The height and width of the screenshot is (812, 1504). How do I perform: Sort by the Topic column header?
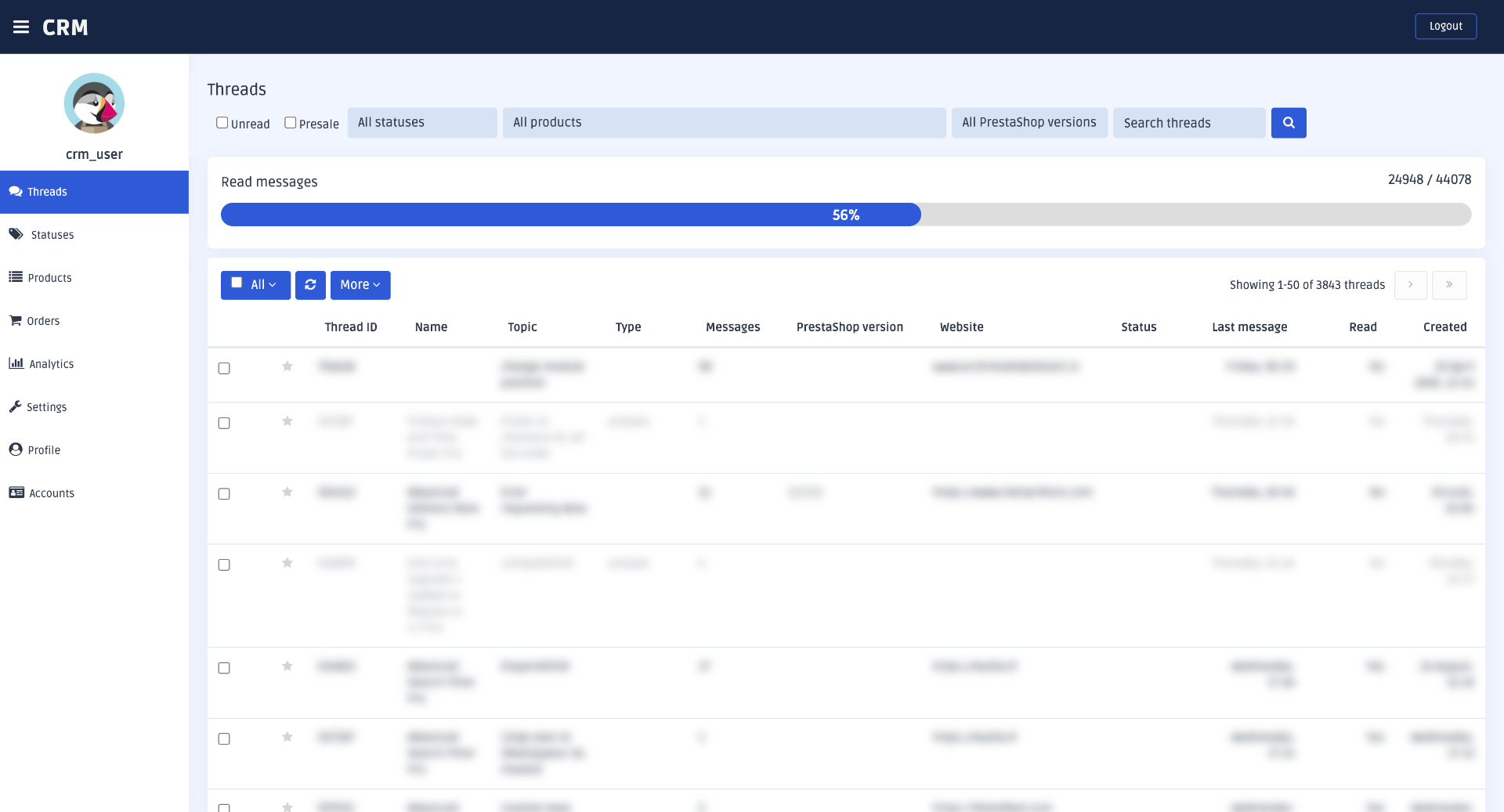point(522,327)
